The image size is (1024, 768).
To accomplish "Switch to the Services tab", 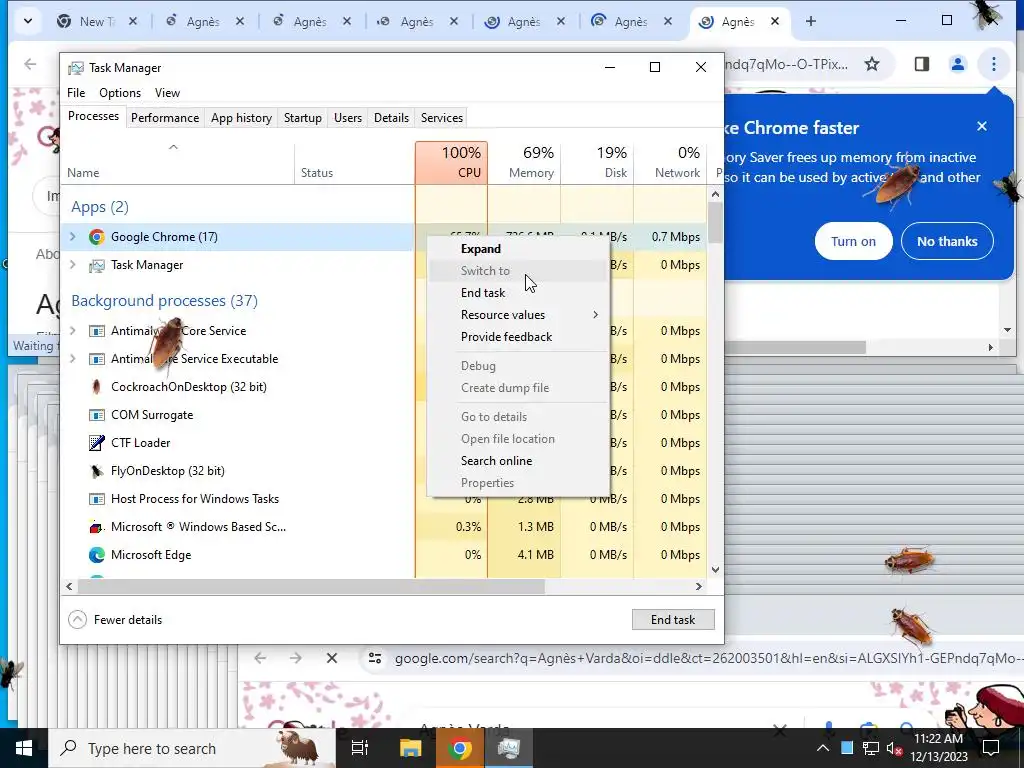I will [x=441, y=118].
